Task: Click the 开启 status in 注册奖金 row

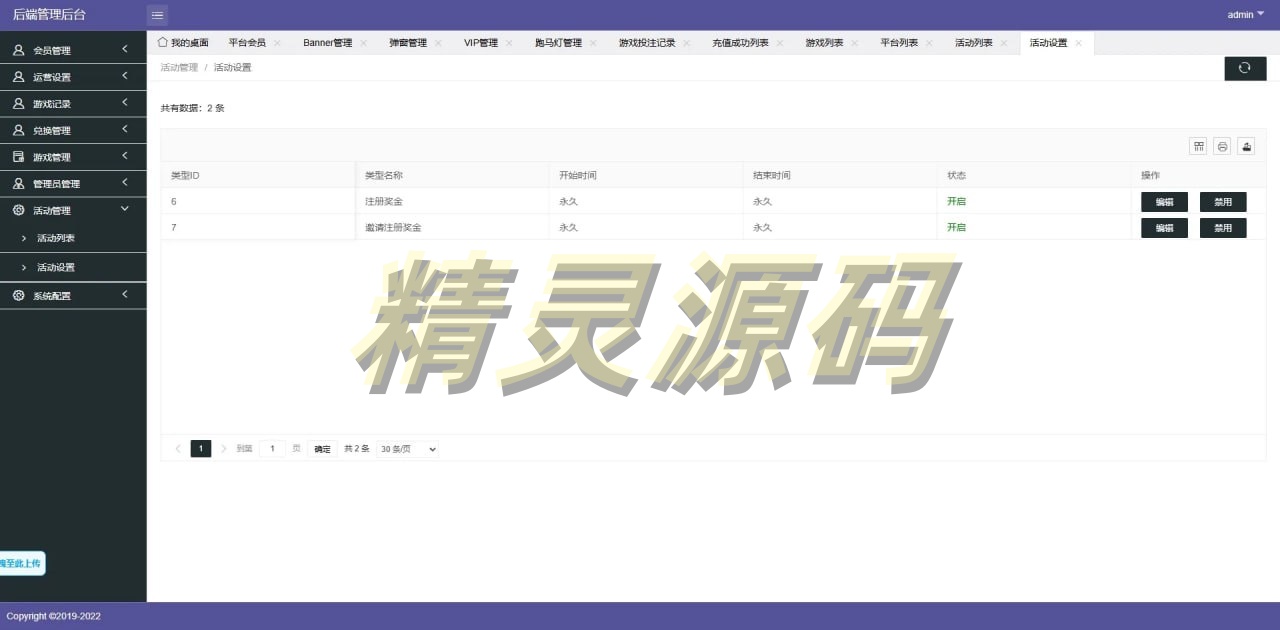Action: [x=957, y=202]
